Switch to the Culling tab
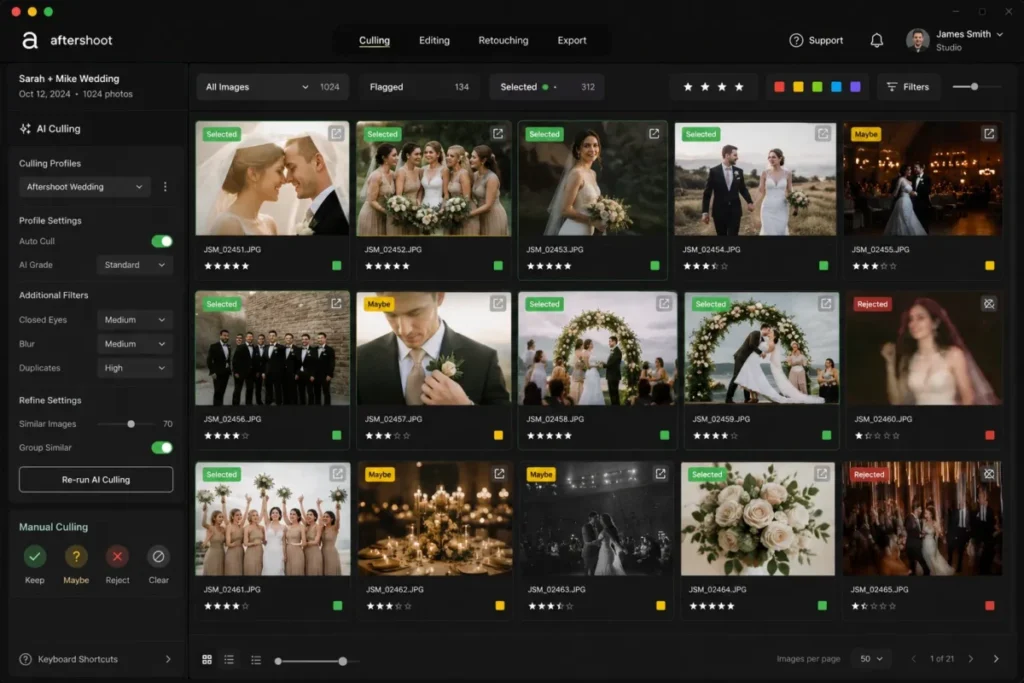 click(x=374, y=40)
